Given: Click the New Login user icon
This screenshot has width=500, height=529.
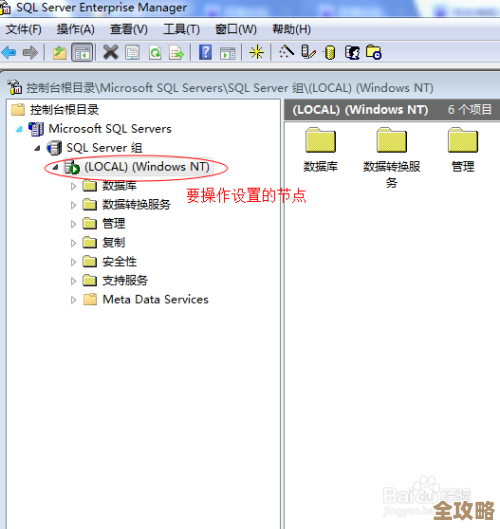Looking at the screenshot, I should click(x=352, y=53).
